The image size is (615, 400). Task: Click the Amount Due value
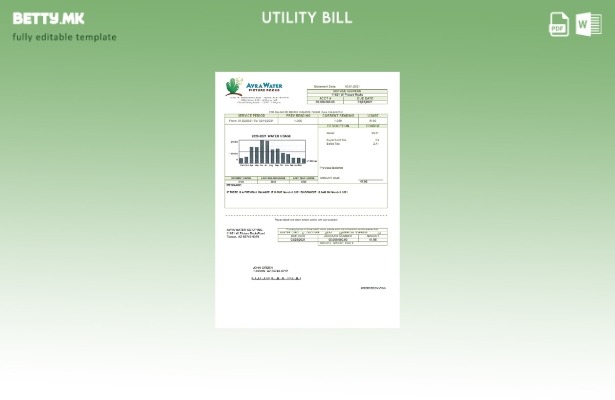click(363, 181)
